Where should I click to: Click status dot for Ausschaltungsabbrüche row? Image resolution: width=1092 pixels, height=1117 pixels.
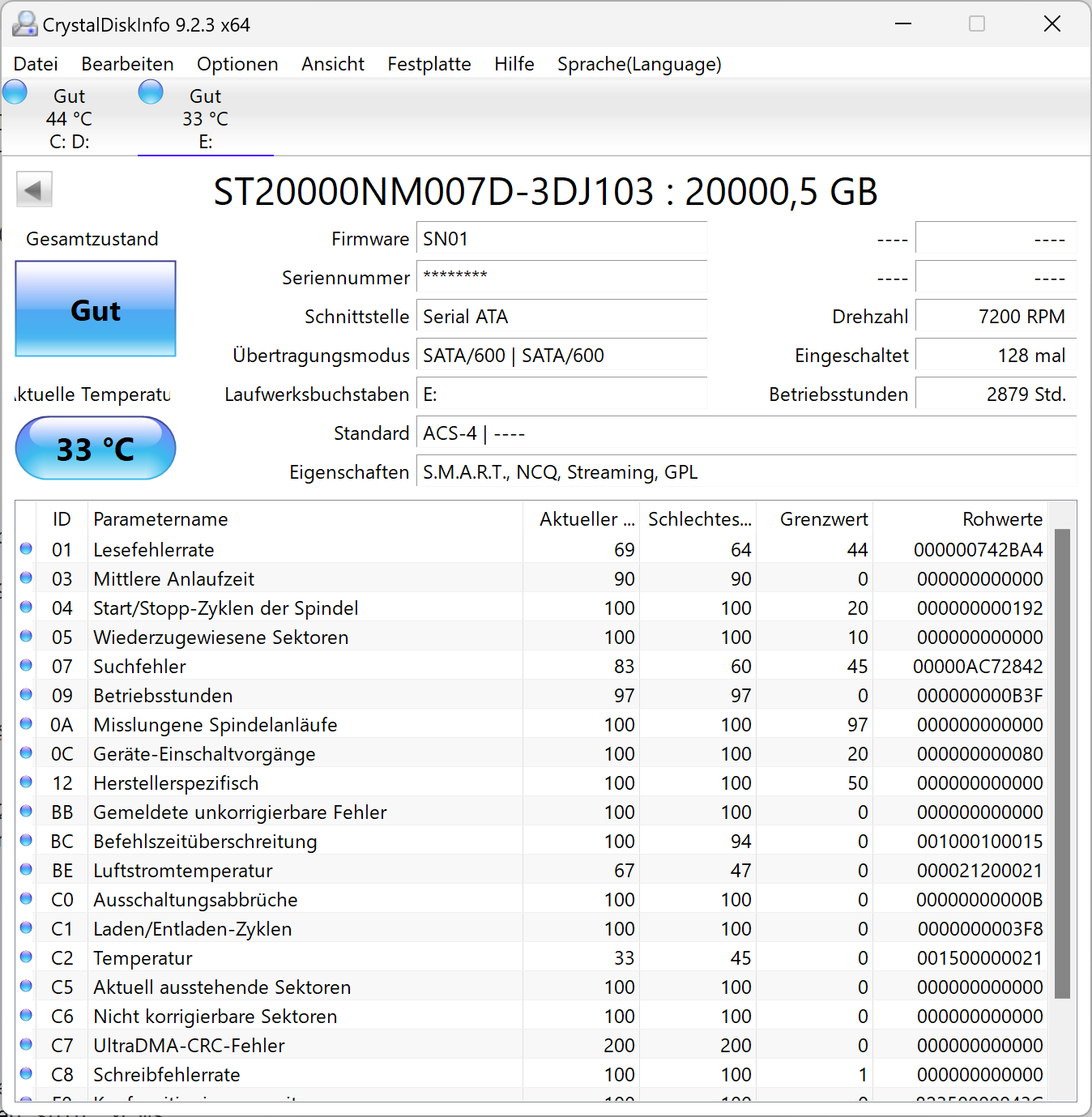point(26,899)
